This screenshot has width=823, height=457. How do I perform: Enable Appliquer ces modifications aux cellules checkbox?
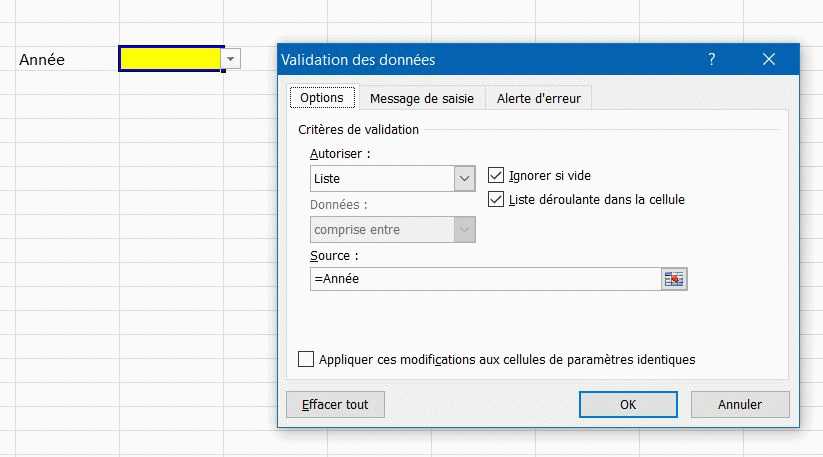(x=306, y=359)
